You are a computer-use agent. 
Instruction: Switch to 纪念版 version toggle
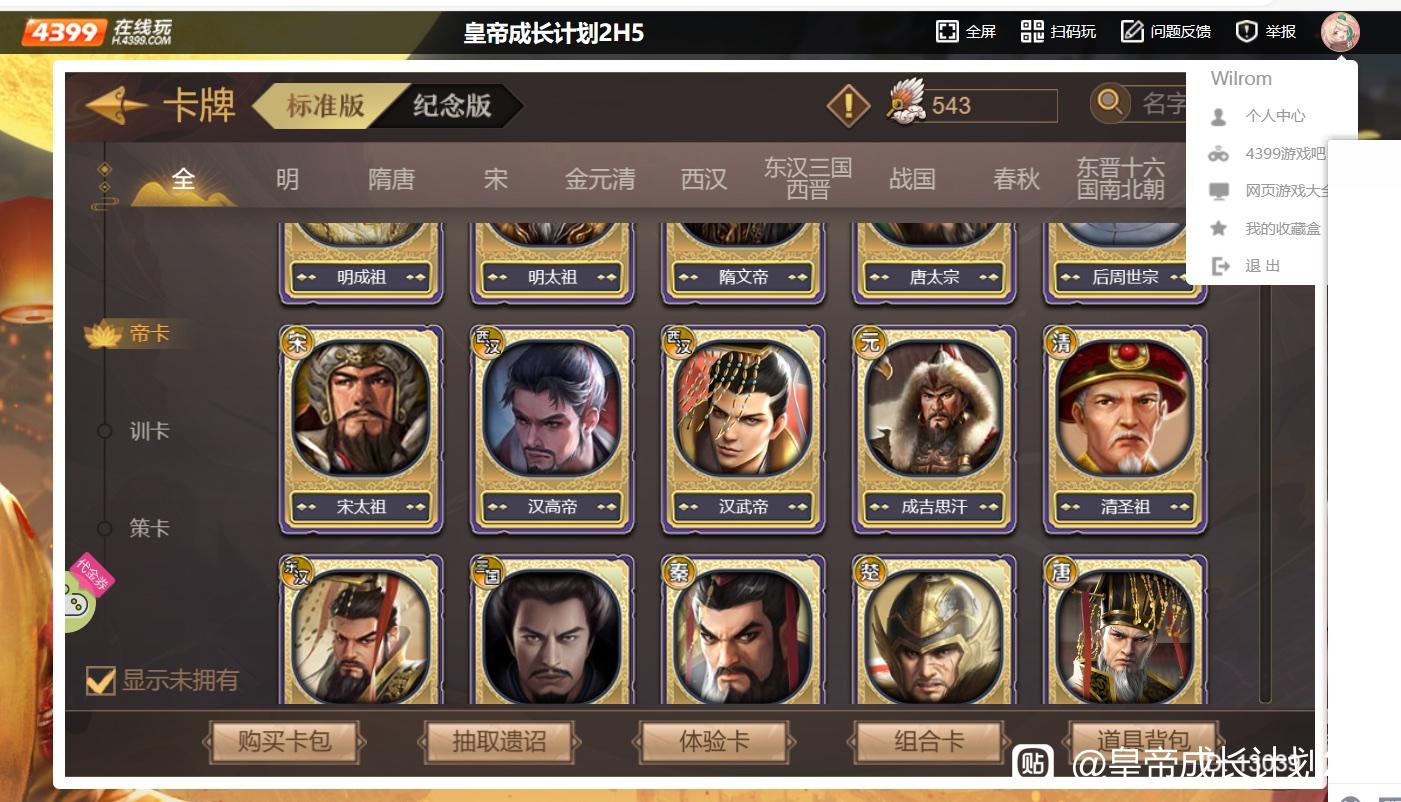point(452,105)
